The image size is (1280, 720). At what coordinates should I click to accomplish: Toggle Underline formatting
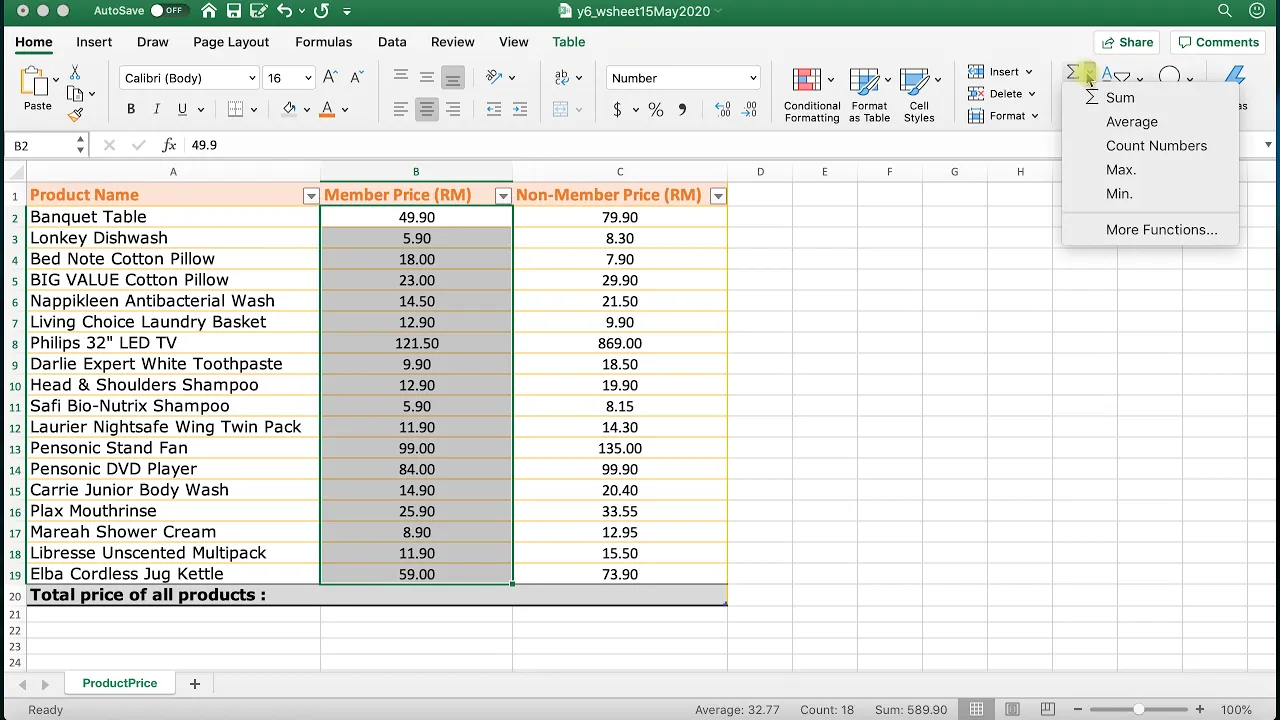pyautogui.click(x=182, y=109)
